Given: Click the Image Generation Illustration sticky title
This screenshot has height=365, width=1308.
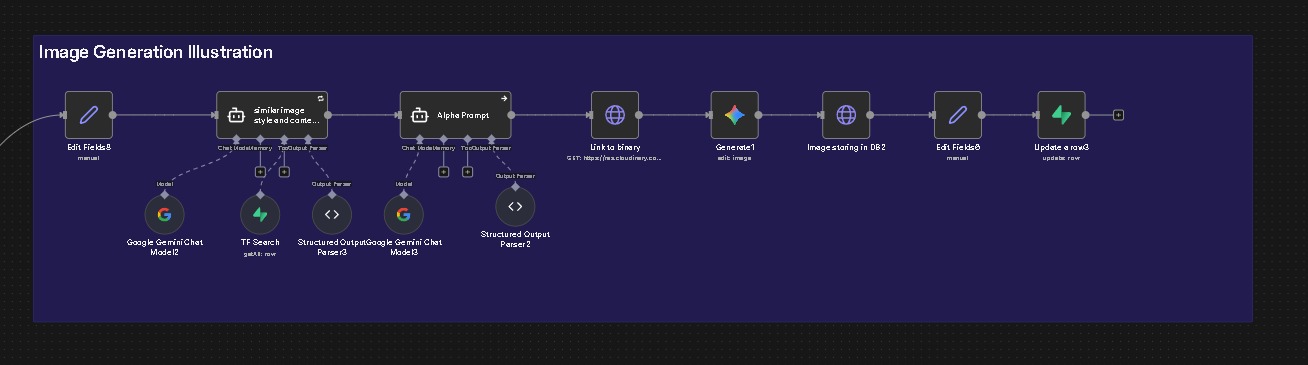Looking at the screenshot, I should 155,52.
